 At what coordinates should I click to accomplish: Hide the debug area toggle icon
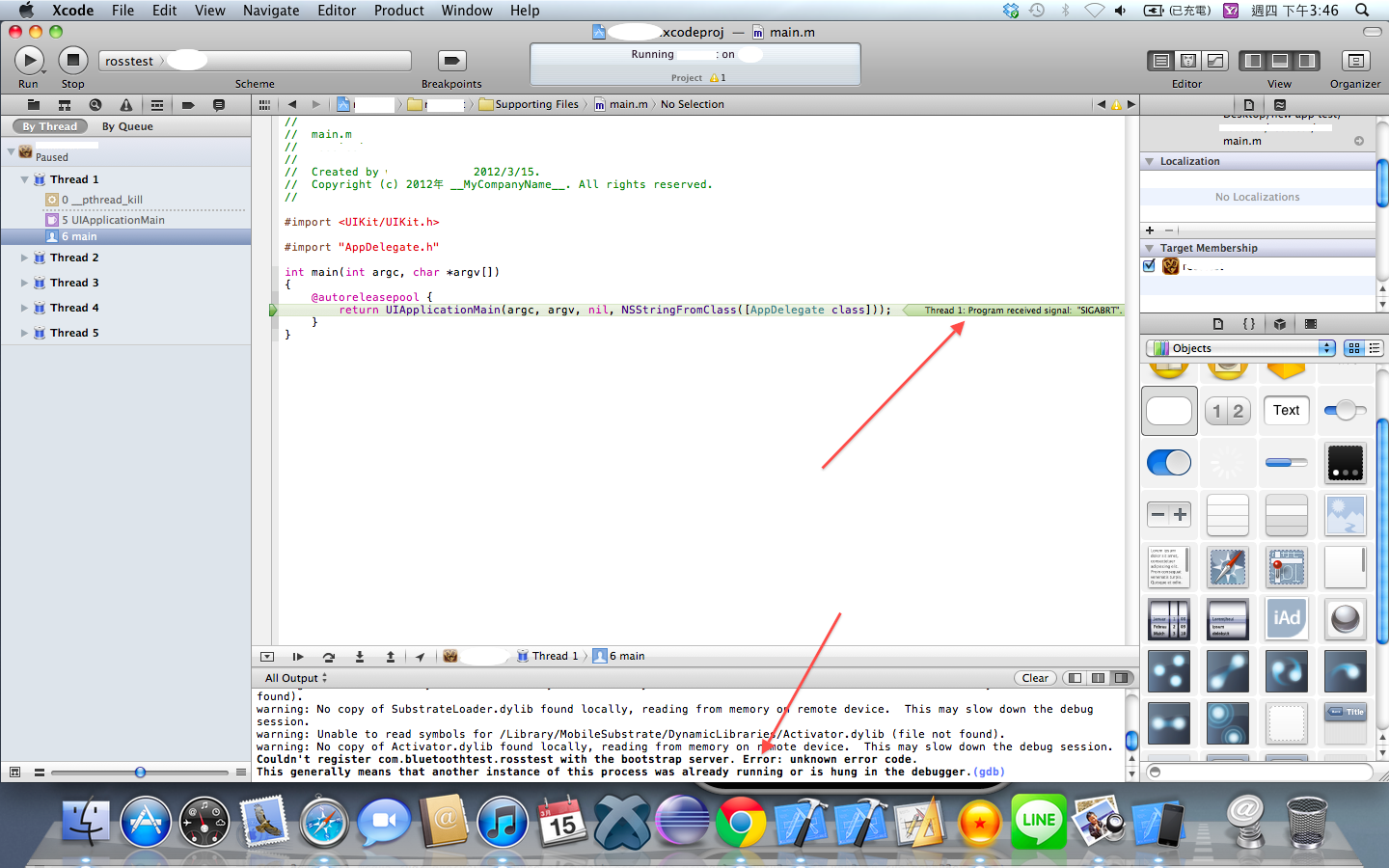click(267, 656)
